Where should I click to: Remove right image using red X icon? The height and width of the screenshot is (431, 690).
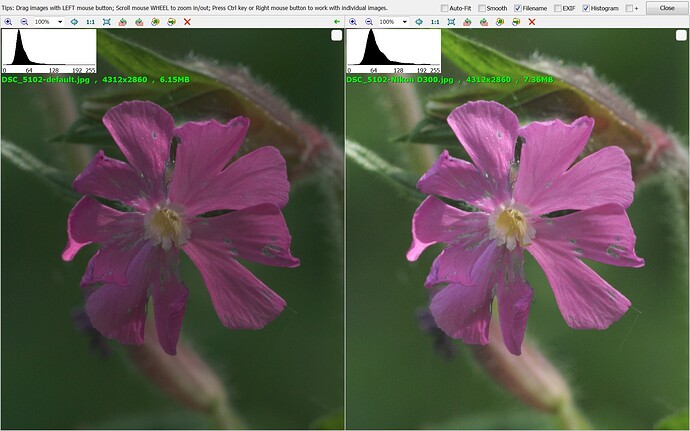[x=532, y=22]
